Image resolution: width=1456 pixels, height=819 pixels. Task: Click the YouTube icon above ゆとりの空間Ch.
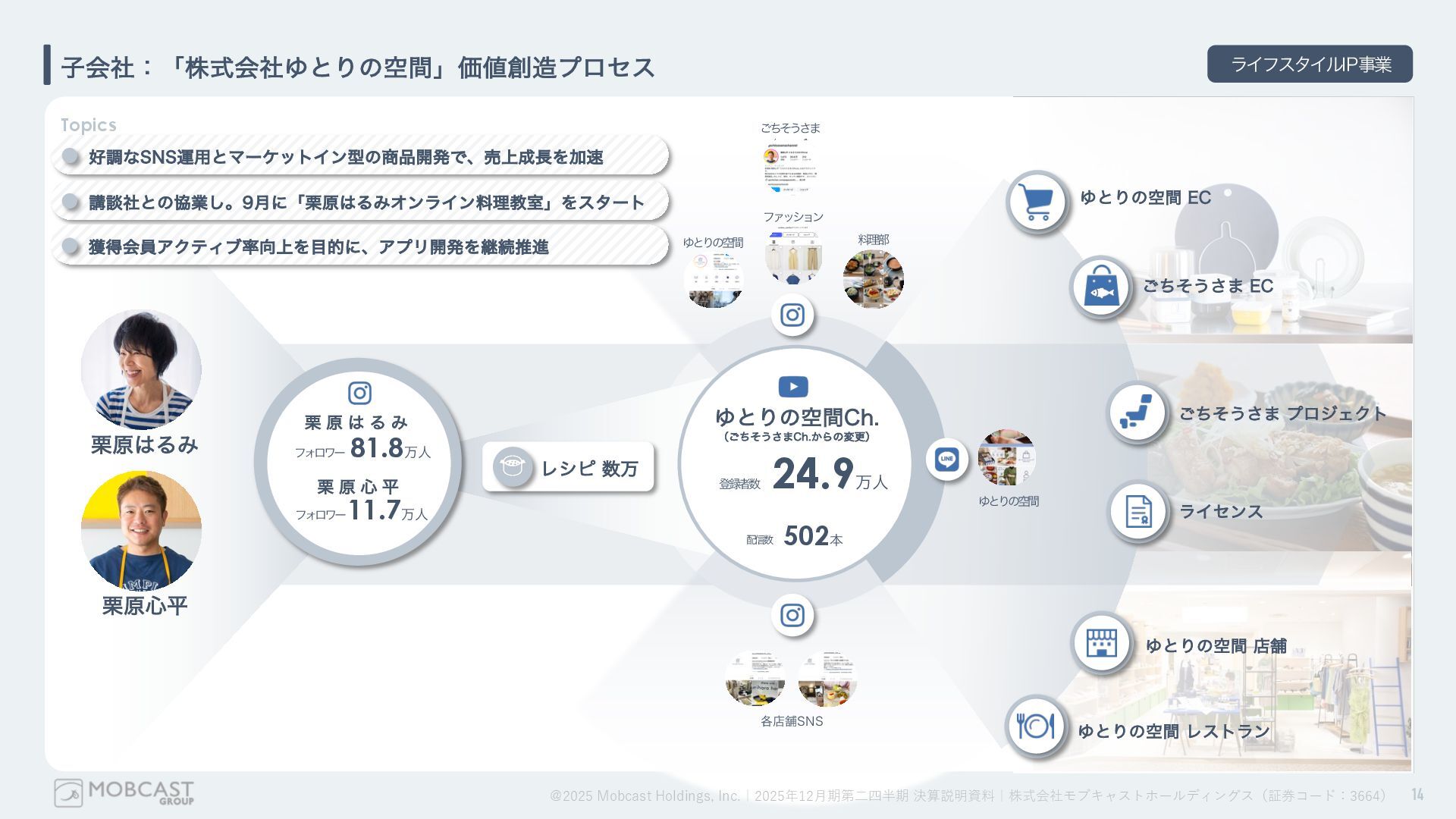tap(793, 387)
